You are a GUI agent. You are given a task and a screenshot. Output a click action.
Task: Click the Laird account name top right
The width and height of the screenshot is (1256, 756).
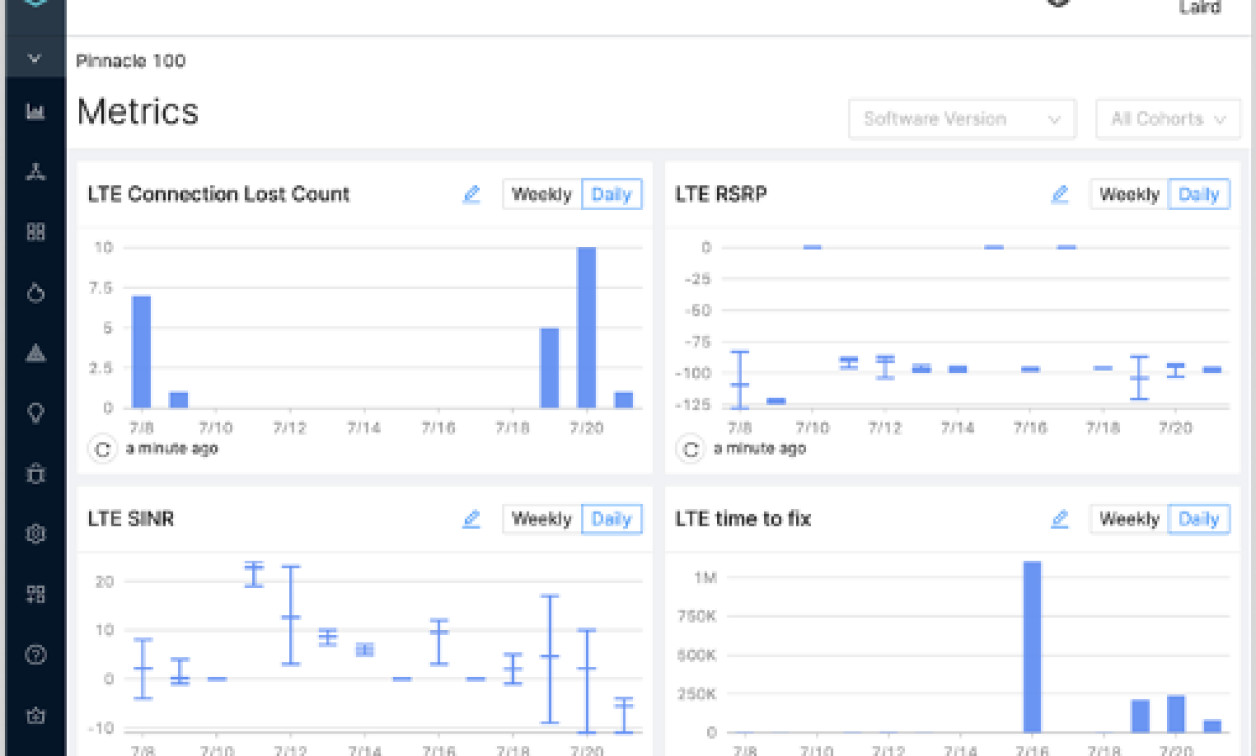point(1203,8)
